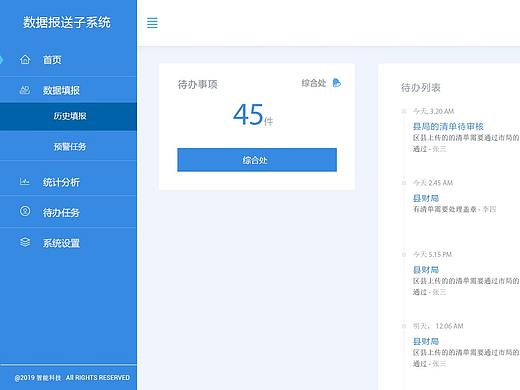The height and width of the screenshot is (390, 520).
Task: Toggle the hamburger menu icon
Action: [x=152, y=23]
